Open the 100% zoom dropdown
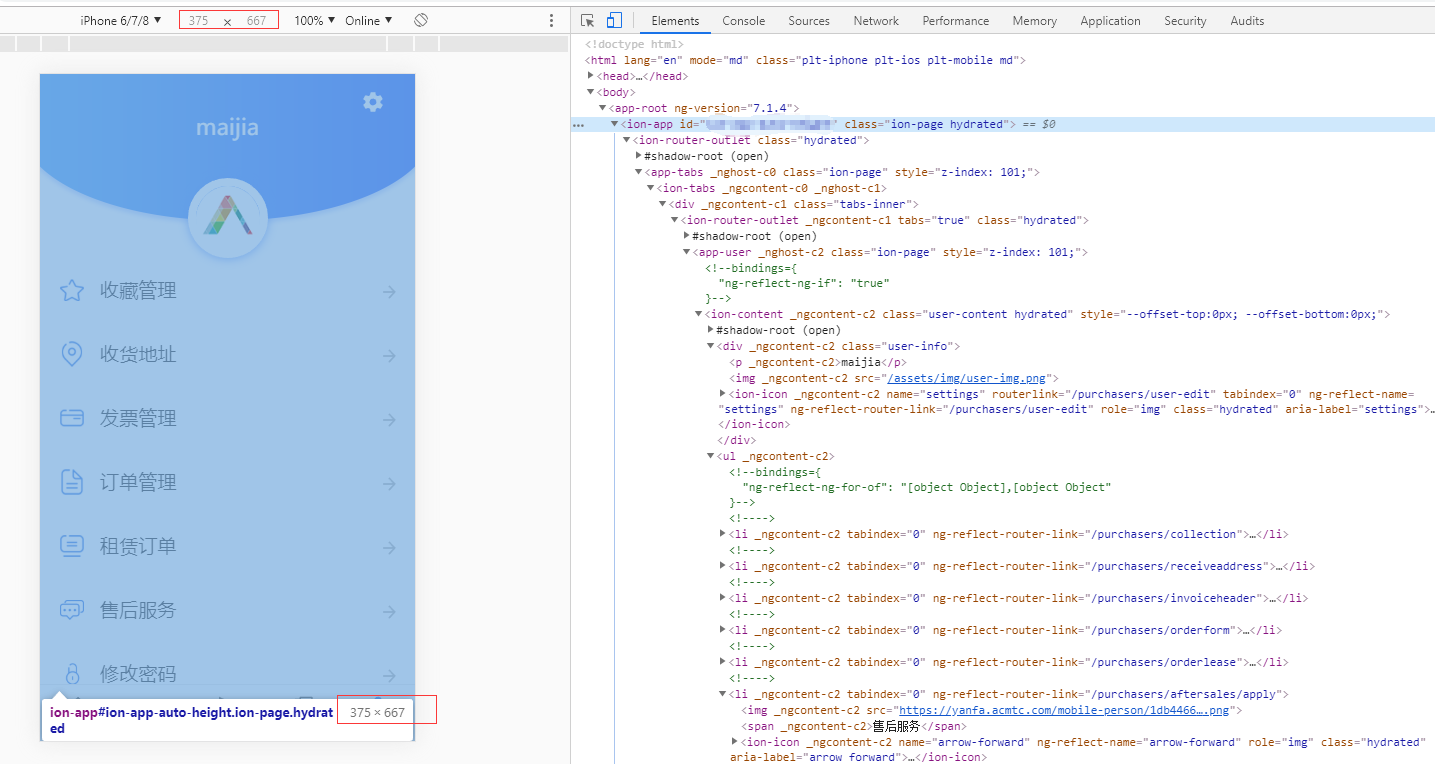This screenshot has width=1435, height=764. coord(314,20)
